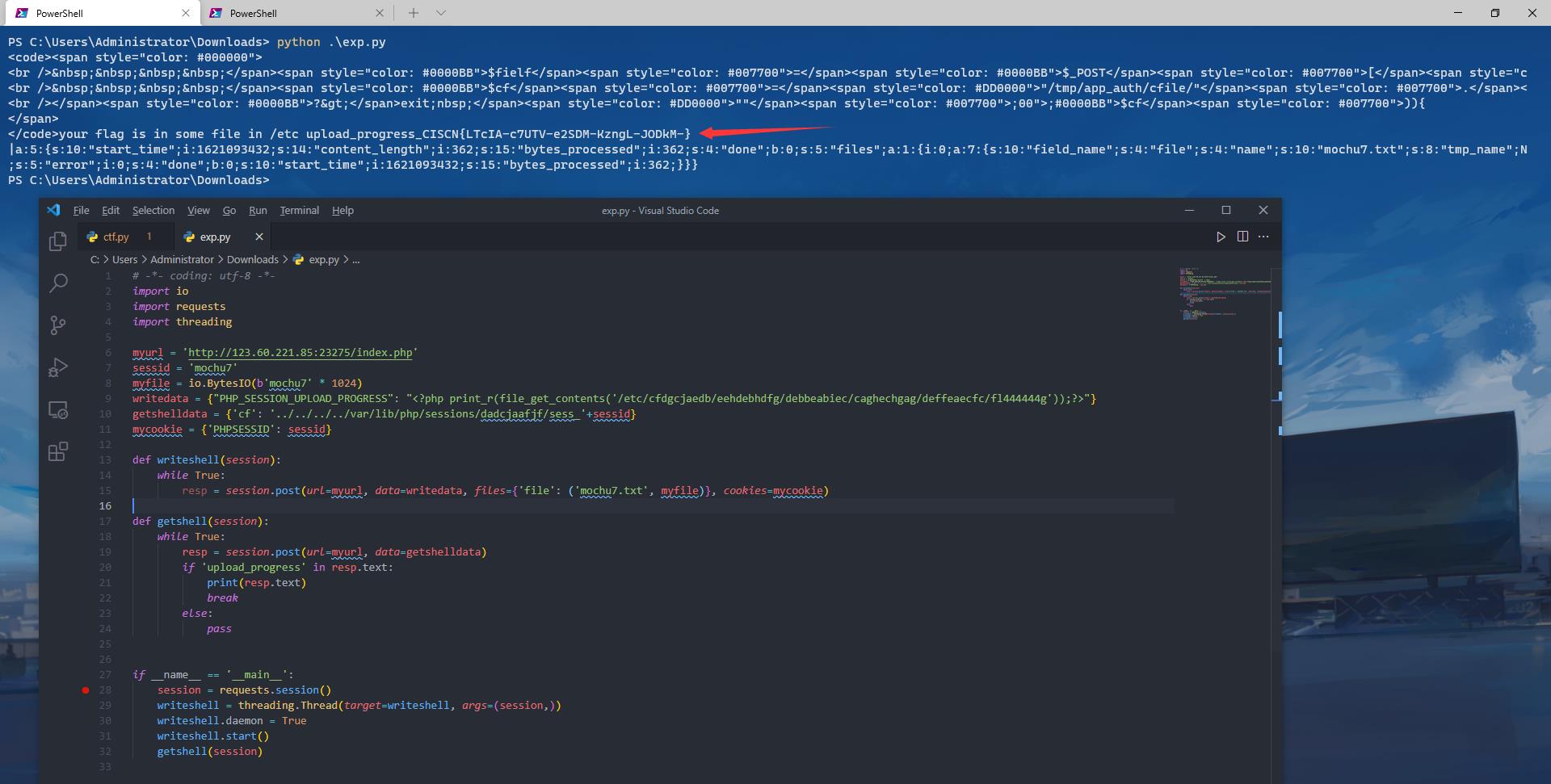Image resolution: width=1551 pixels, height=784 pixels.
Task: Open the Search view in VS Code
Action: [x=58, y=283]
